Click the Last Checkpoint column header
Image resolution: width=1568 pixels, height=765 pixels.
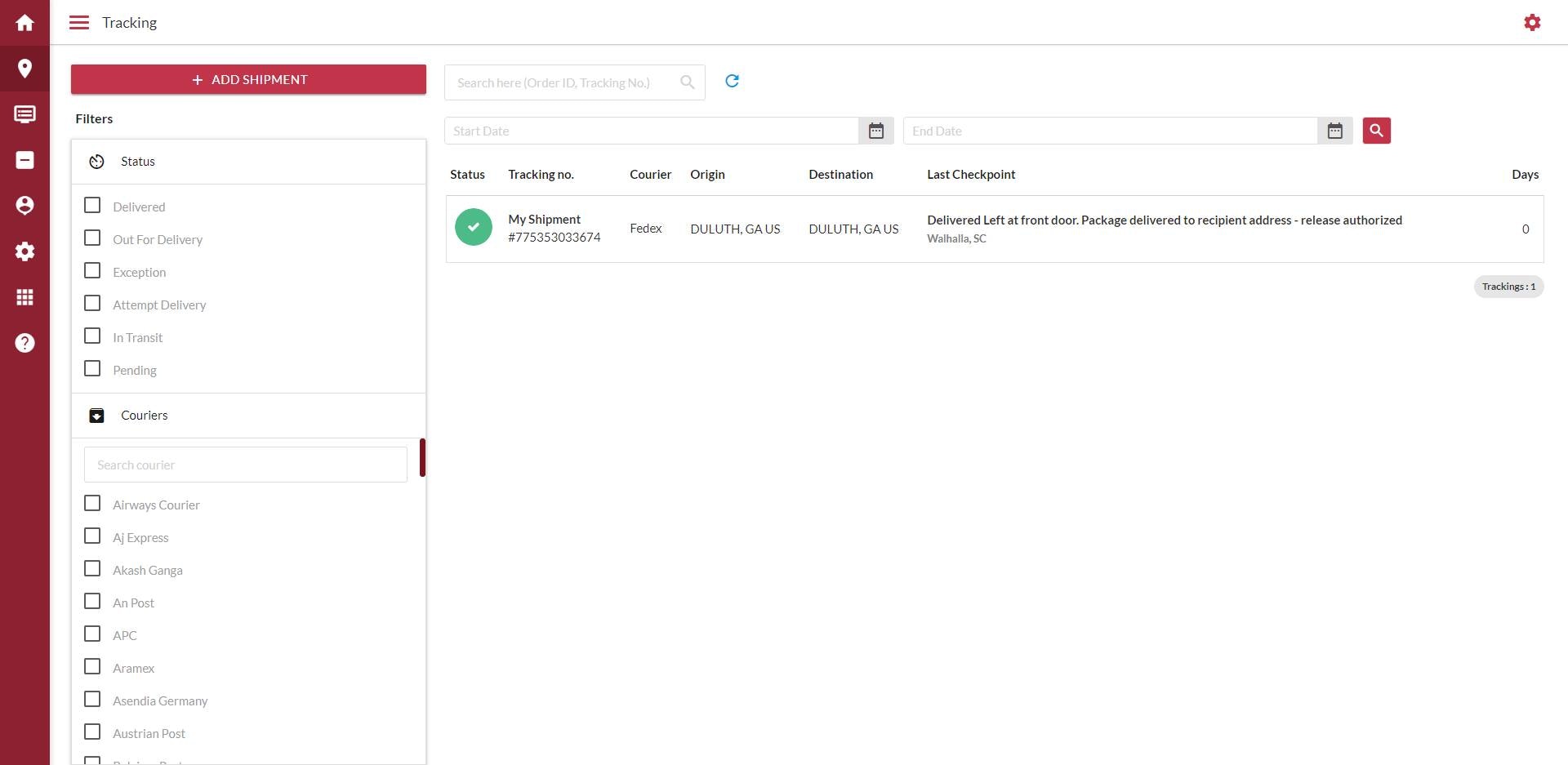click(971, 175)
